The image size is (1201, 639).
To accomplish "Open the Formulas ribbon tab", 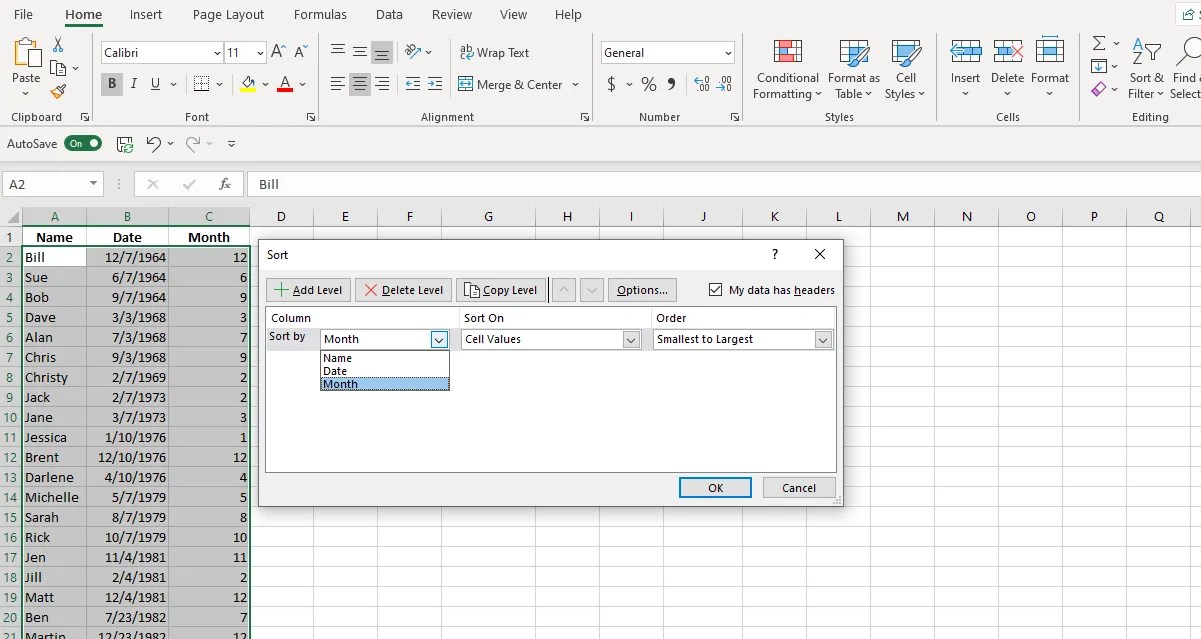I will tap(320, 14).
